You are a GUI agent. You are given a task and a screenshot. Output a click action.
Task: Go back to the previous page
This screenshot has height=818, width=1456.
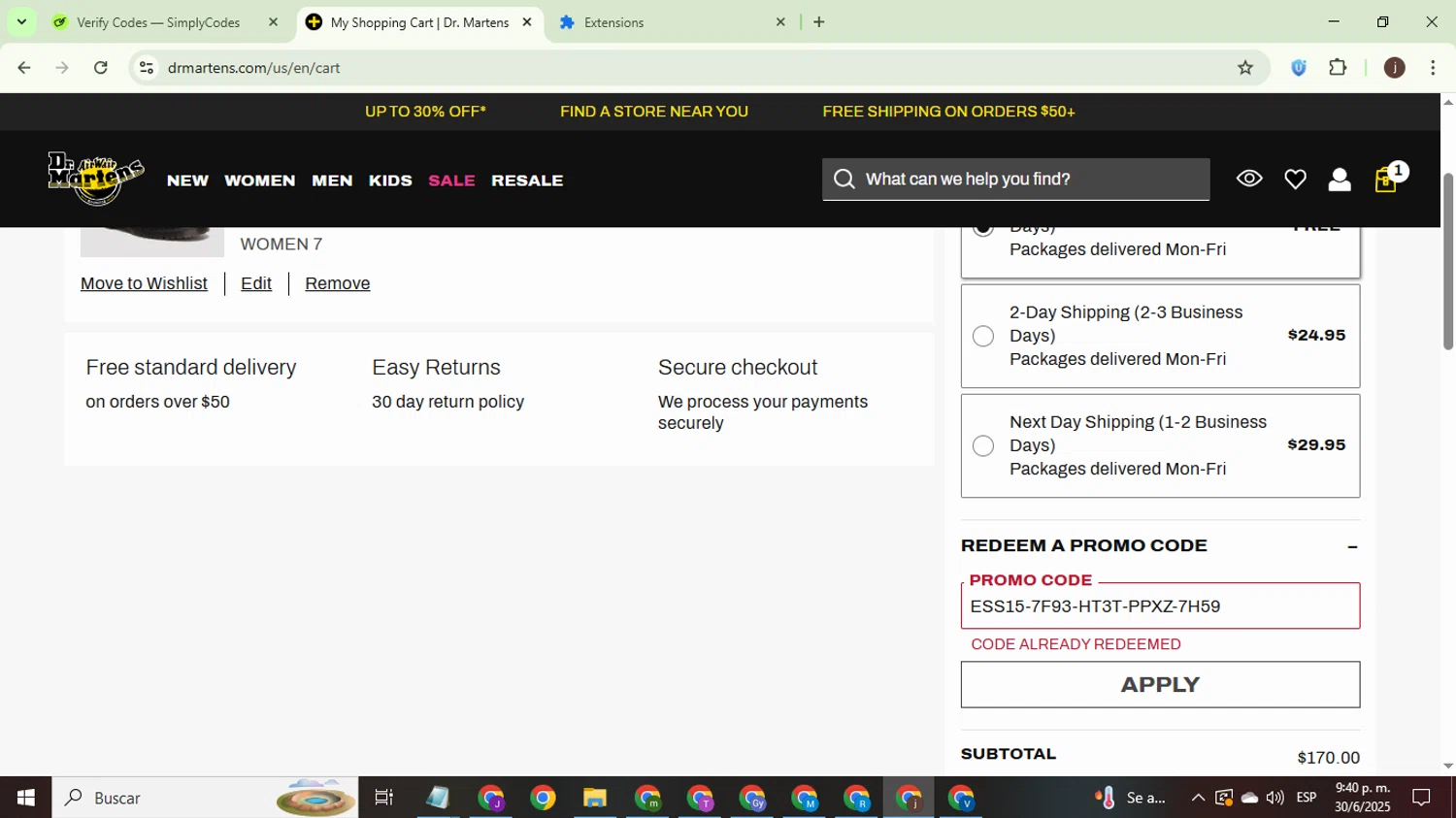click(24, 68)
